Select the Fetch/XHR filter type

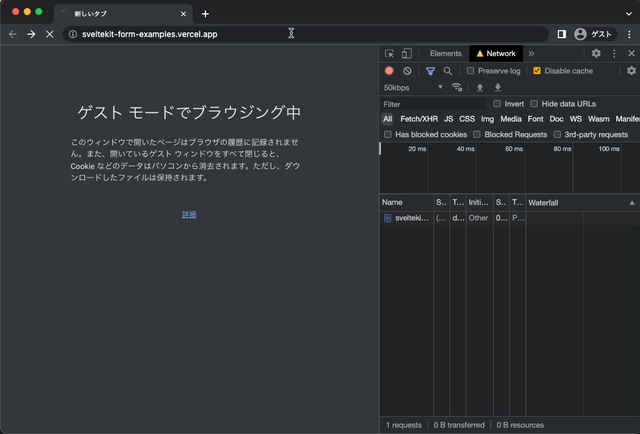pos(418,119)
